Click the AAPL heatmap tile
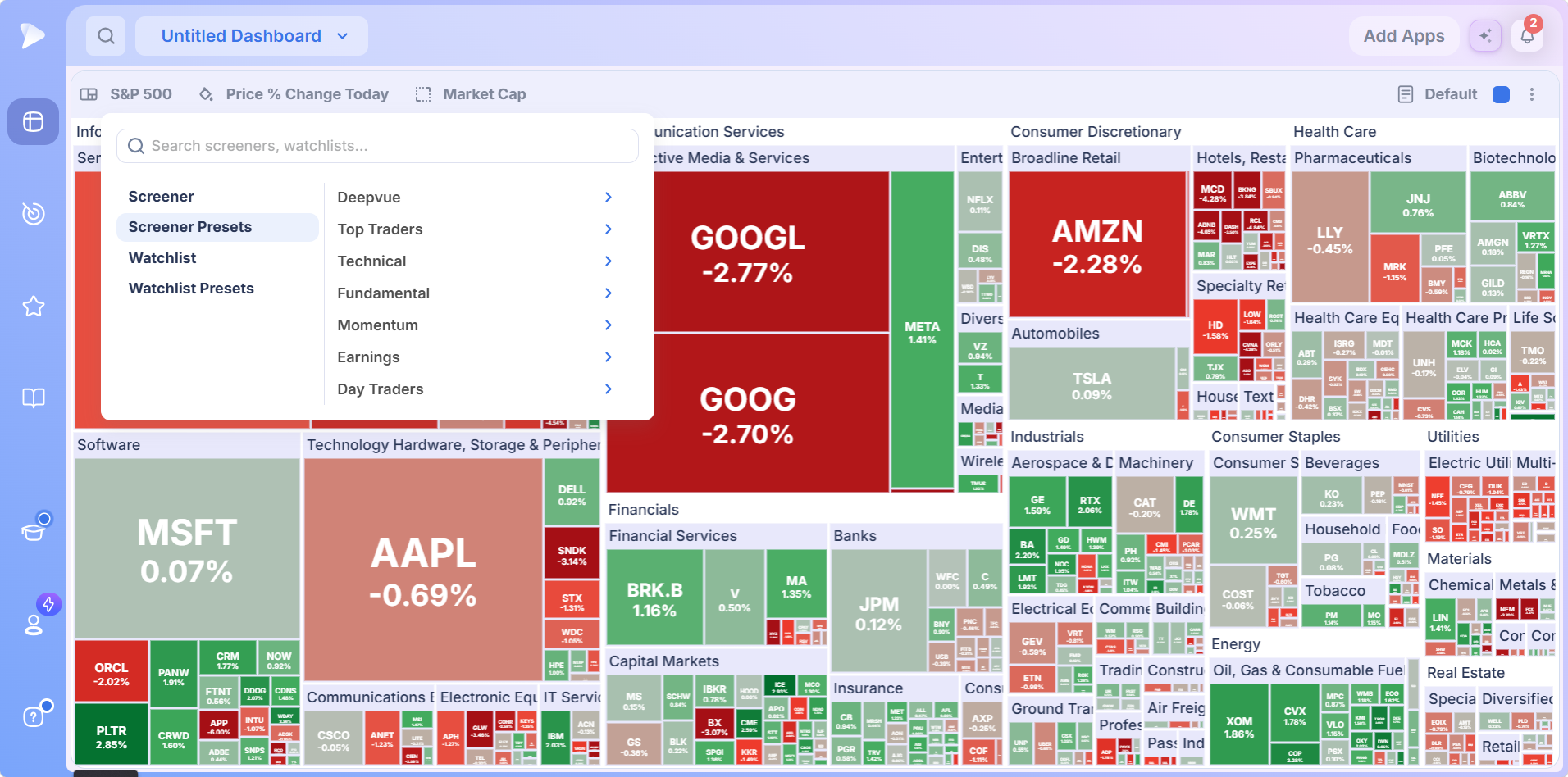The height and width of the screenshot is (777, 1568). tap(423, 570)
